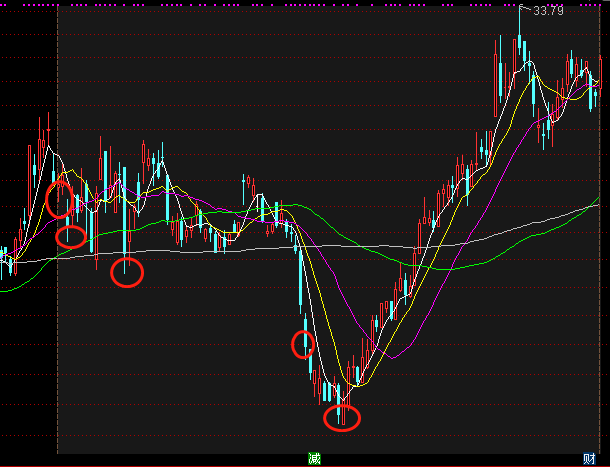Click the tallest candlestick at the 33.79 peak
610x467 pixels.
coord(520,32)
